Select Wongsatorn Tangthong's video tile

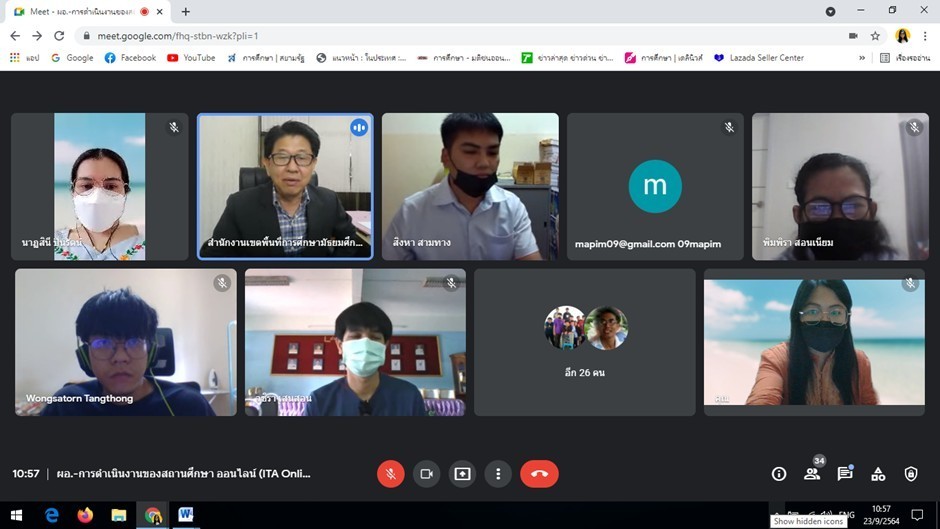pyautogui.click(x=126, y=342)
